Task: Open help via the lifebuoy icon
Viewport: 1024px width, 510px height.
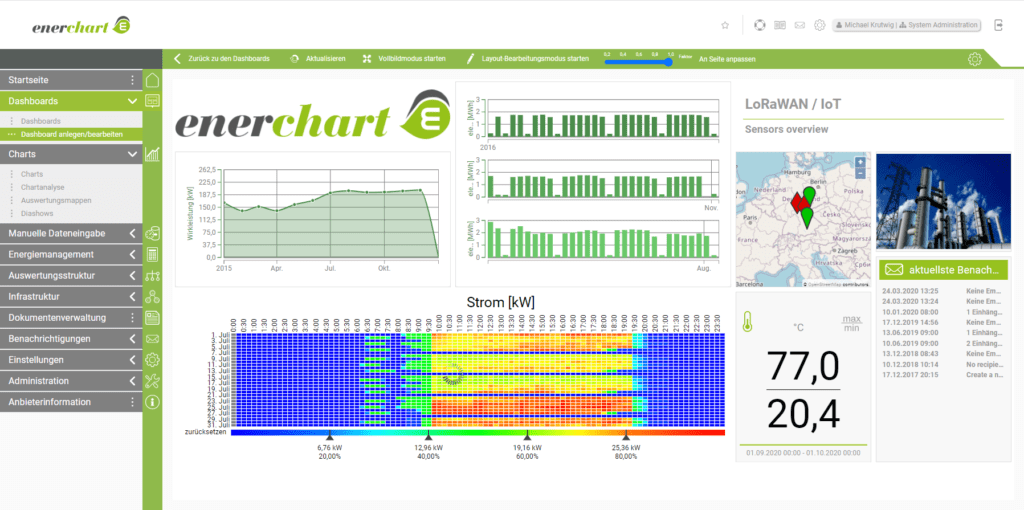Action: click(758, 25)
